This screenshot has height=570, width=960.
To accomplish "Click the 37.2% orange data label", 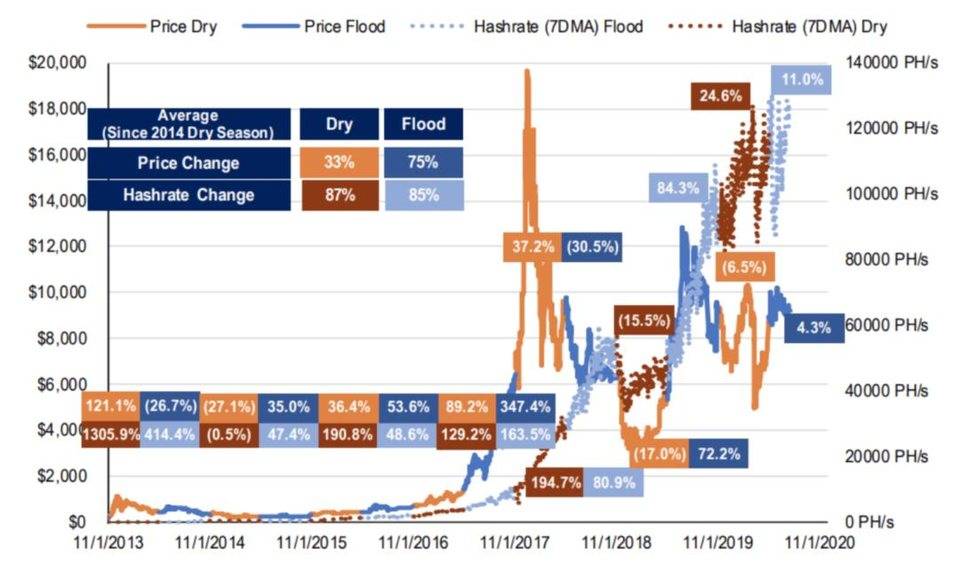I will pos(533,247).
